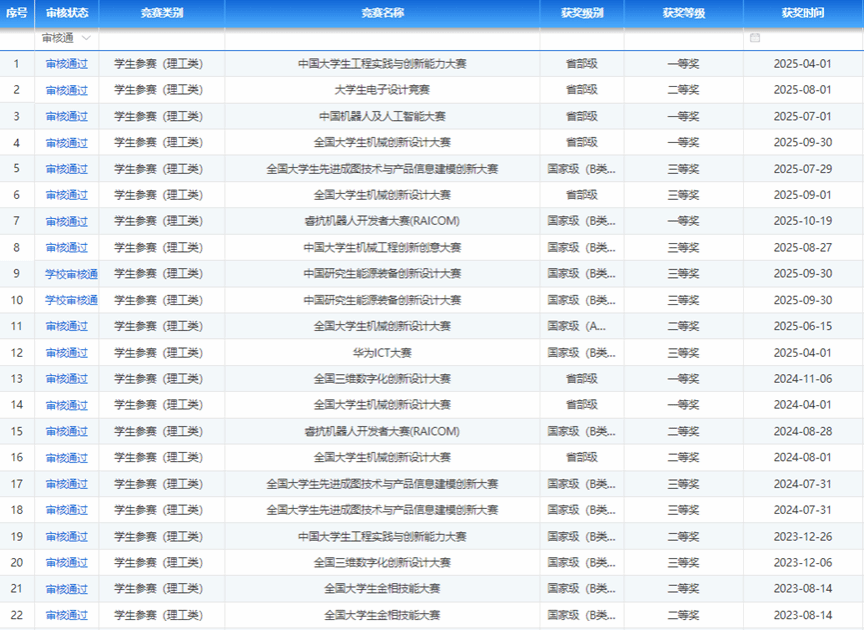The image size is (864, 630).
Task: Click the 竞赛名称 filter input field
Action: click(x=382, y=38)
